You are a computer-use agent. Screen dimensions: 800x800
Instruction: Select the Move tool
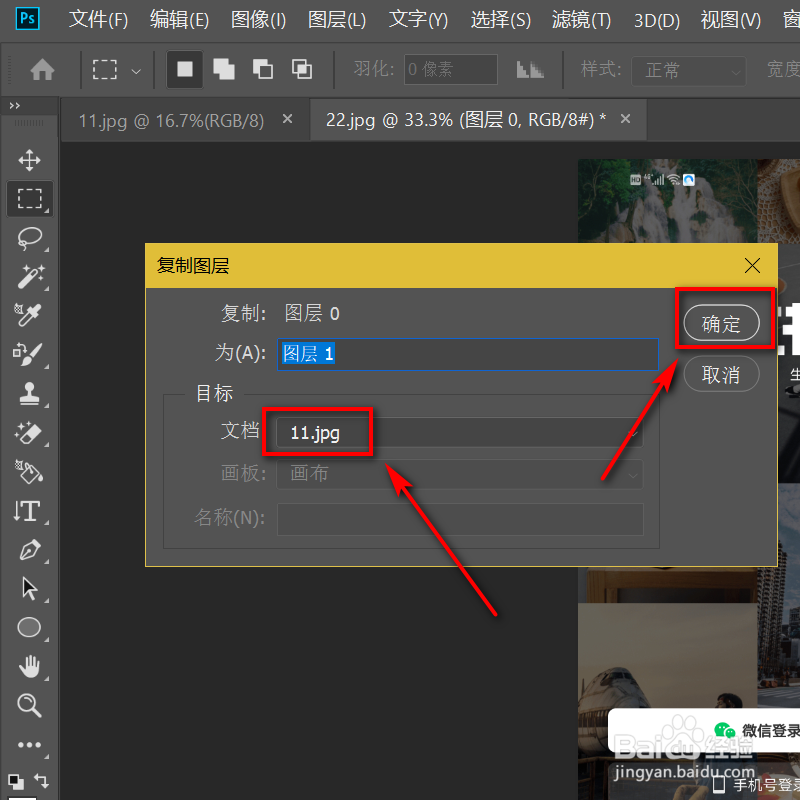29,160
